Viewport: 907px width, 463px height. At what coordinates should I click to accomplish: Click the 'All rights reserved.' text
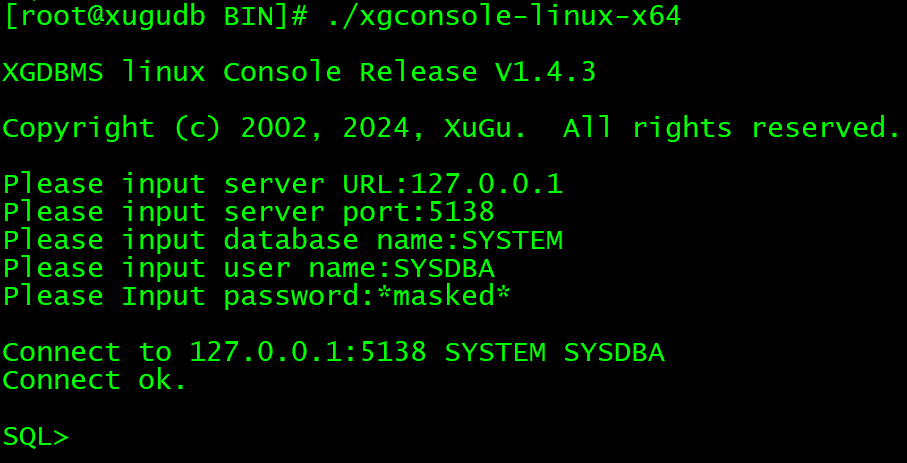(x=731, y=129)
